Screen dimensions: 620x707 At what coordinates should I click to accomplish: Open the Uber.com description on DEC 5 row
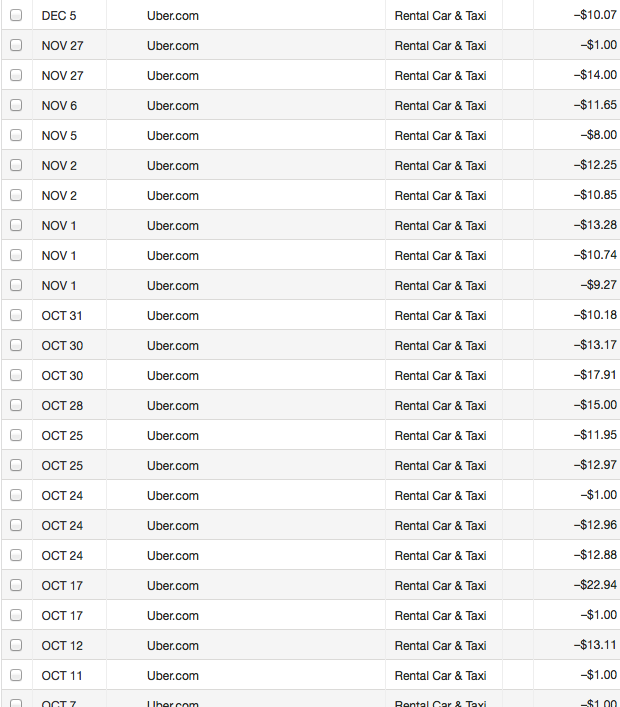172,15
